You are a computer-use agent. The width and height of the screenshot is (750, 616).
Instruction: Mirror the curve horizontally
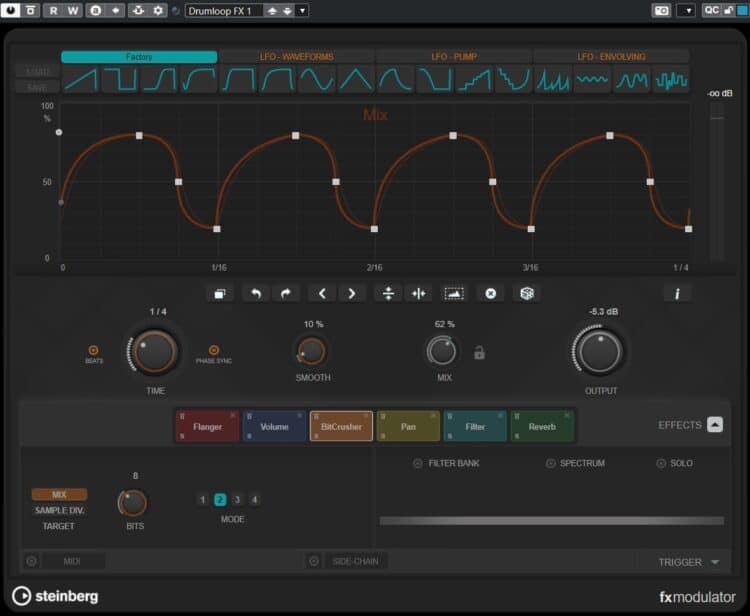click(419, 294)
